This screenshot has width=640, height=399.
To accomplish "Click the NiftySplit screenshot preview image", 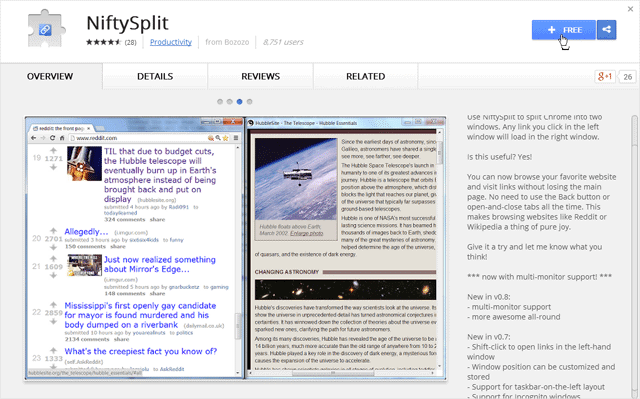I will click(x=236, y=248).
